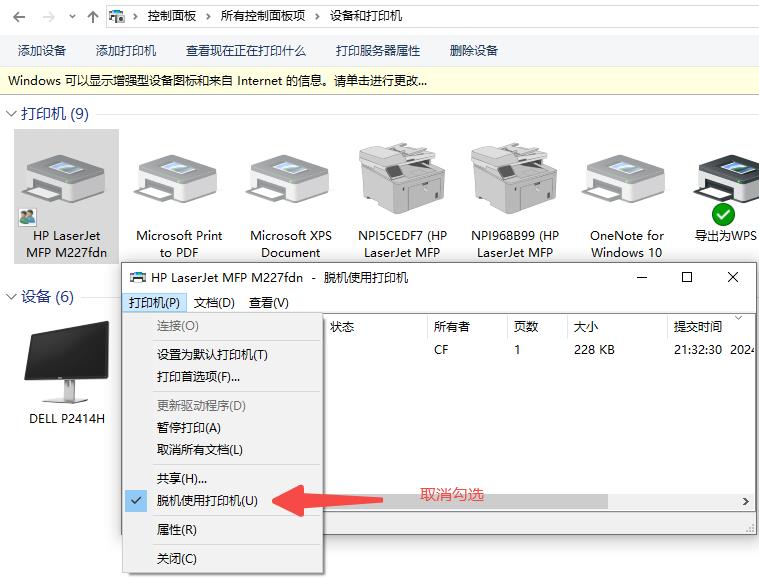This screenshot has width=759, height=579.
Task: Minimize the HP LaserJet print queue window
Action: (x=642, y=277)
